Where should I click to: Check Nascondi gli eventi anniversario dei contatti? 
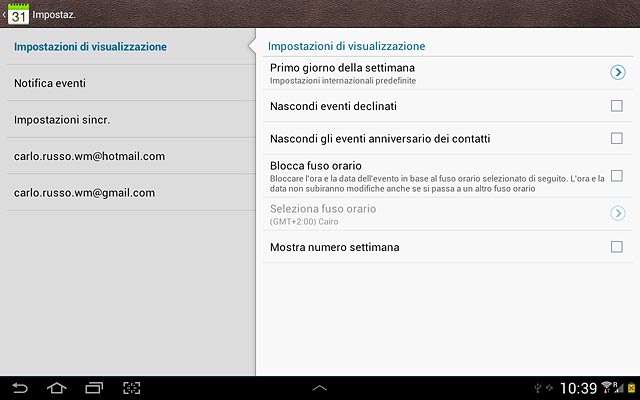pyautogui.click(x=616, y=138)
